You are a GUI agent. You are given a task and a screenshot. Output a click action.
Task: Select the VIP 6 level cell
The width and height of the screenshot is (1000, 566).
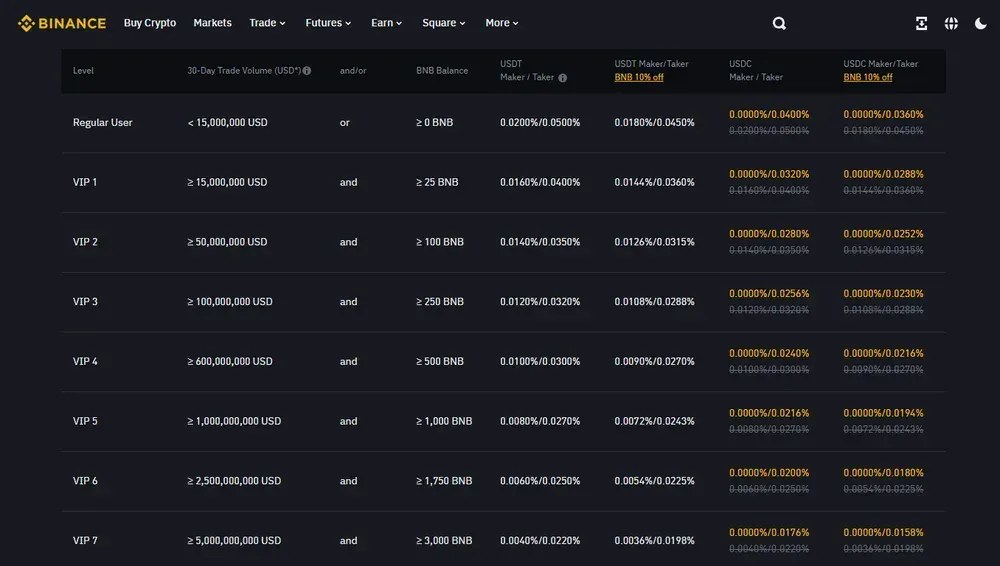pos(85,480)
